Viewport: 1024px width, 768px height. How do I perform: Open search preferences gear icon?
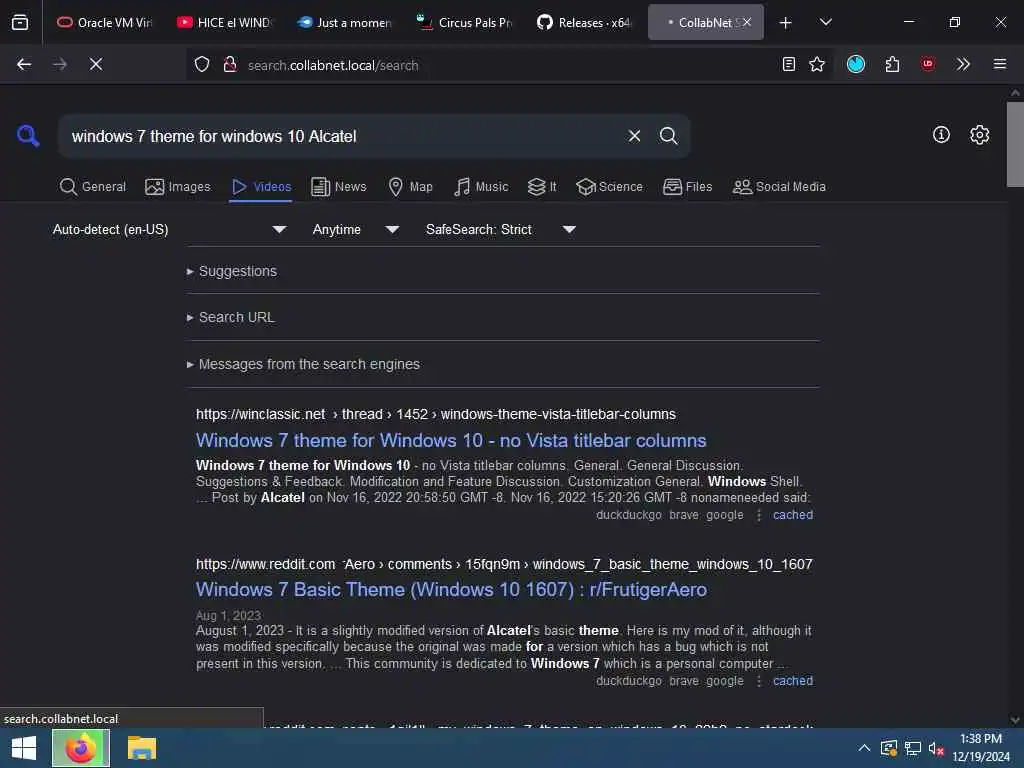[979, 135]
